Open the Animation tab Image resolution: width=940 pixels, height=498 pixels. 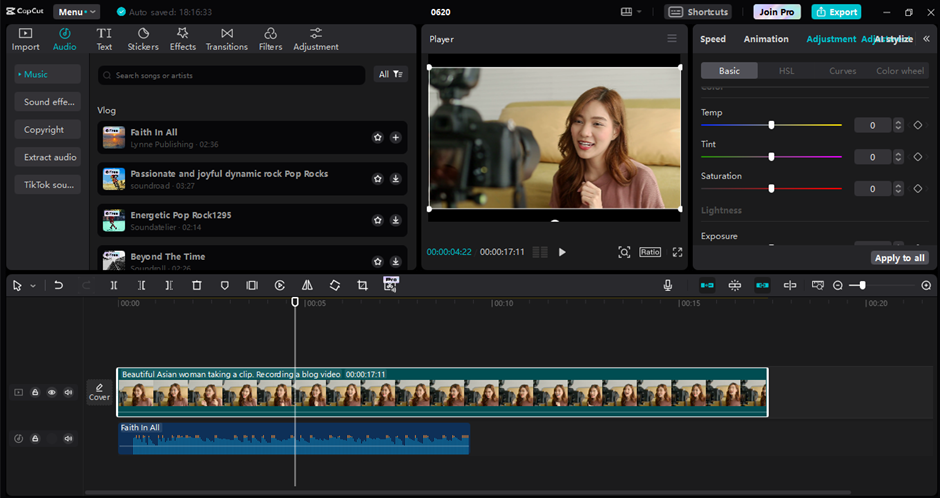[766, 39]
